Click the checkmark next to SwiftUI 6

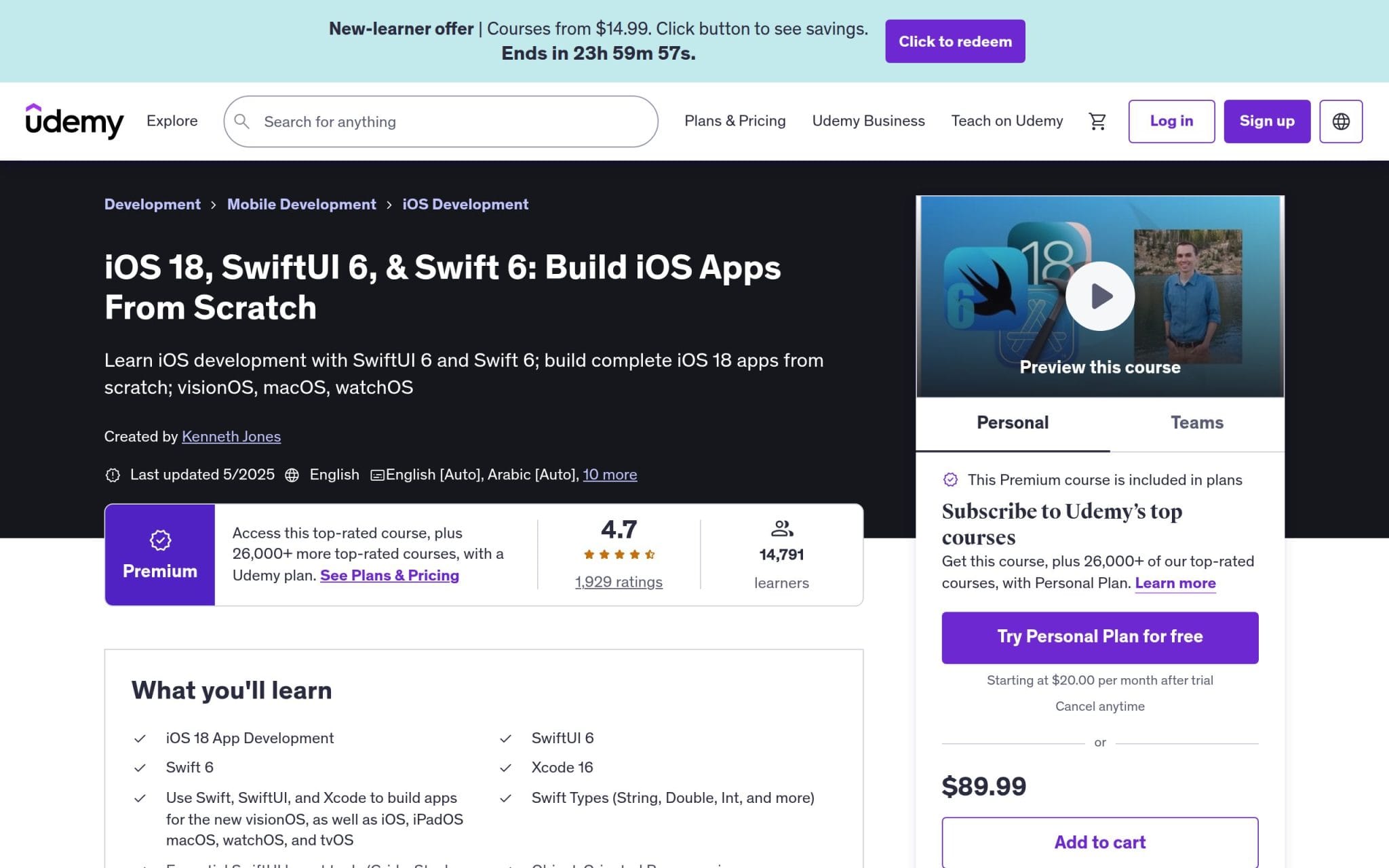pos(505,738)
